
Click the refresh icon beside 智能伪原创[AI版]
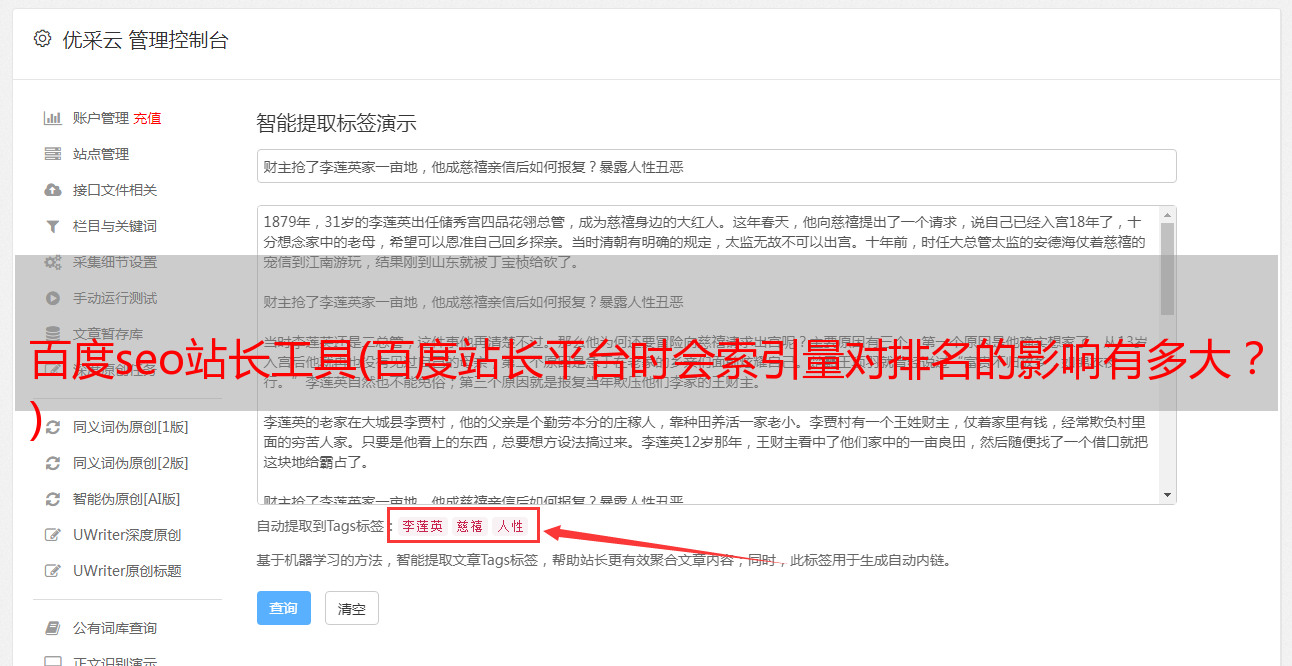(x=52, y=499)
